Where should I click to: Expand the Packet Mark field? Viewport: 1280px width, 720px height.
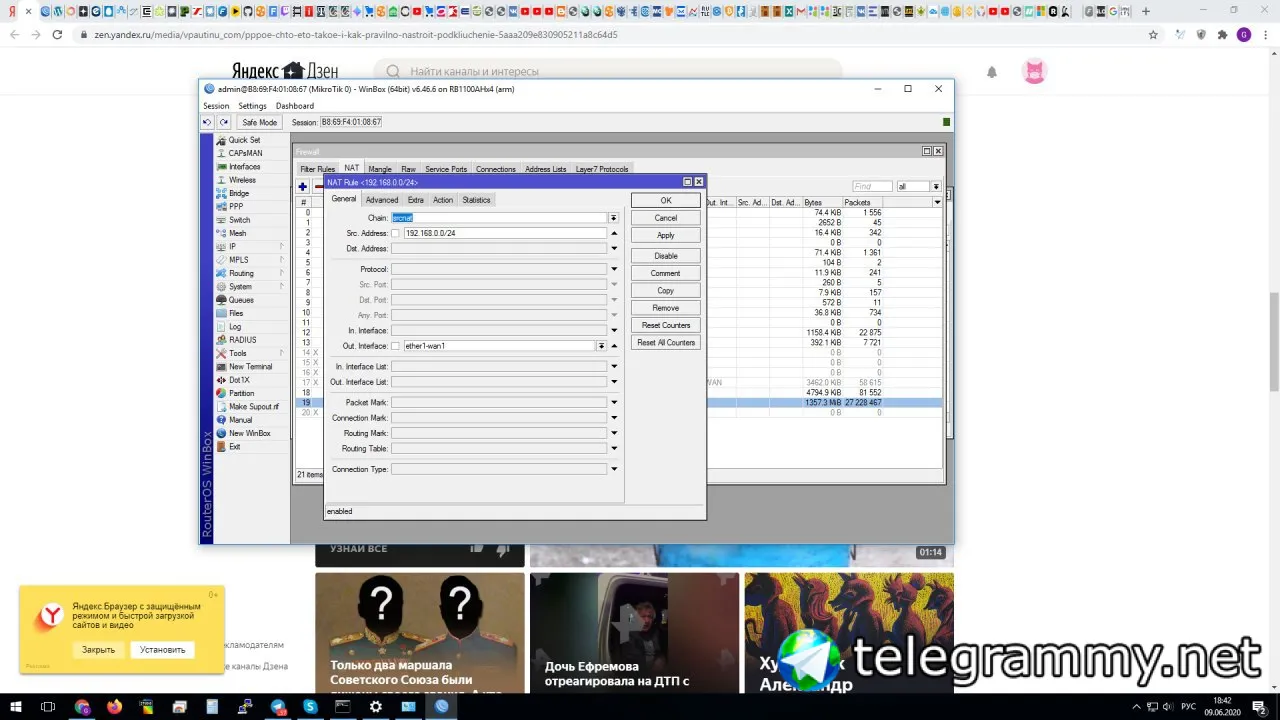pos(614,403)
